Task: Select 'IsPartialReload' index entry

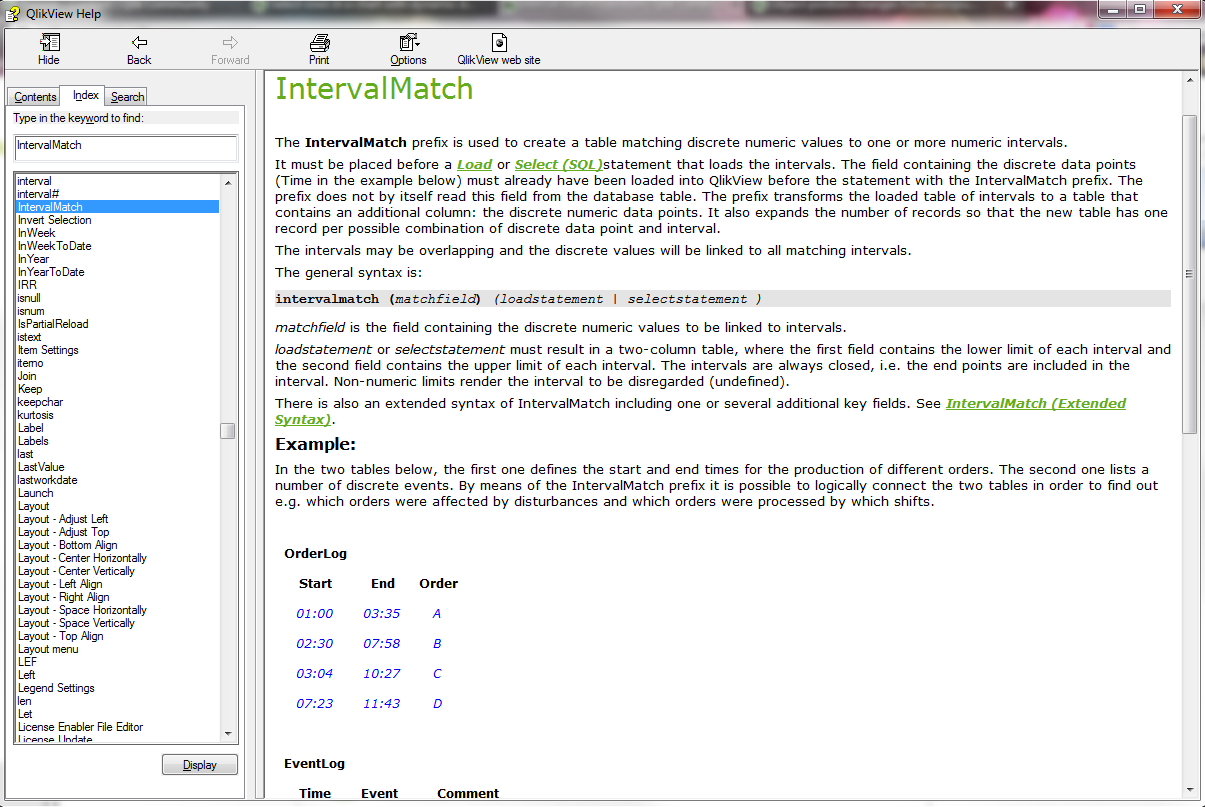Action: point(53,324)
